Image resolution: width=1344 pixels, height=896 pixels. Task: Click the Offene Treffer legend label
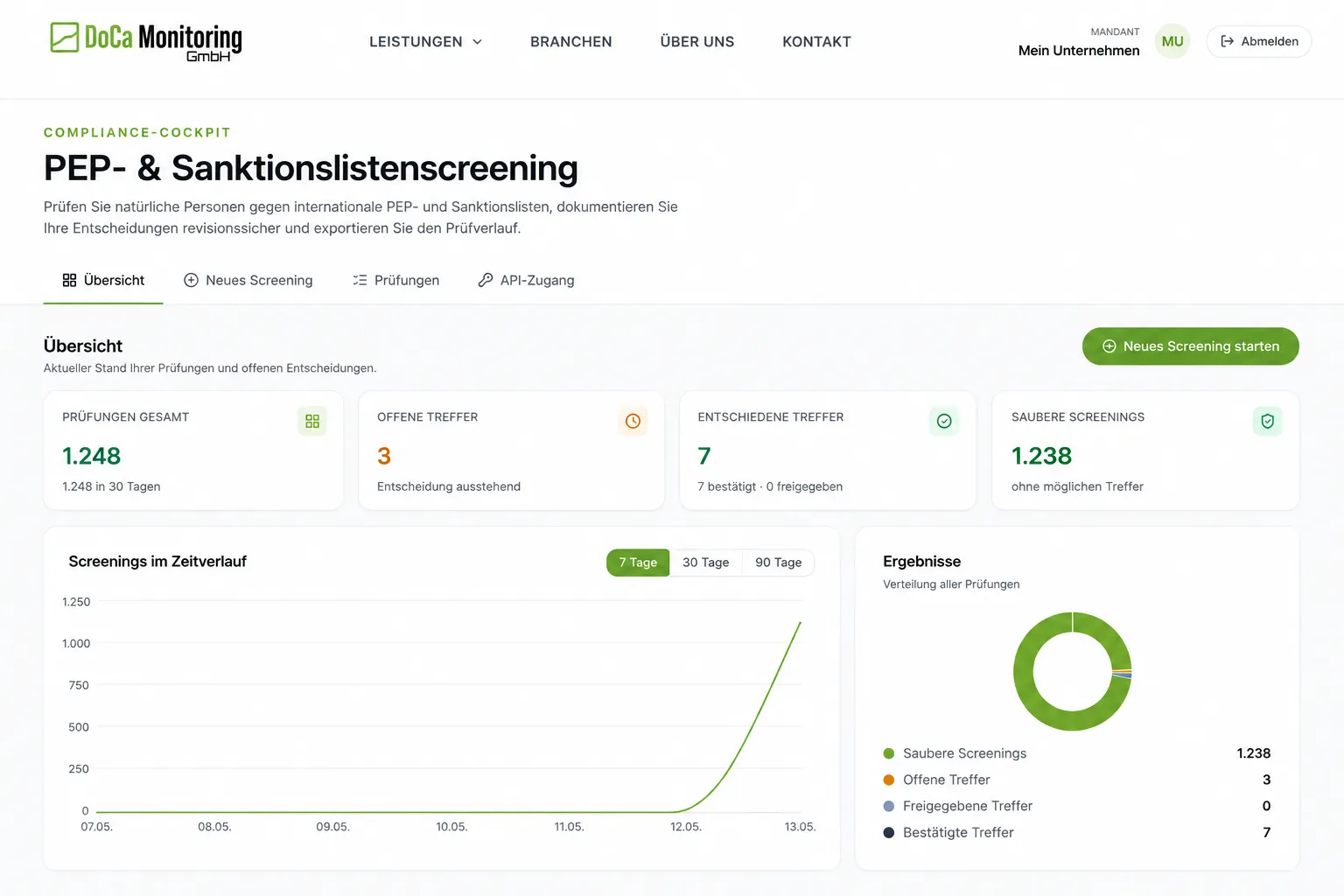947,780
